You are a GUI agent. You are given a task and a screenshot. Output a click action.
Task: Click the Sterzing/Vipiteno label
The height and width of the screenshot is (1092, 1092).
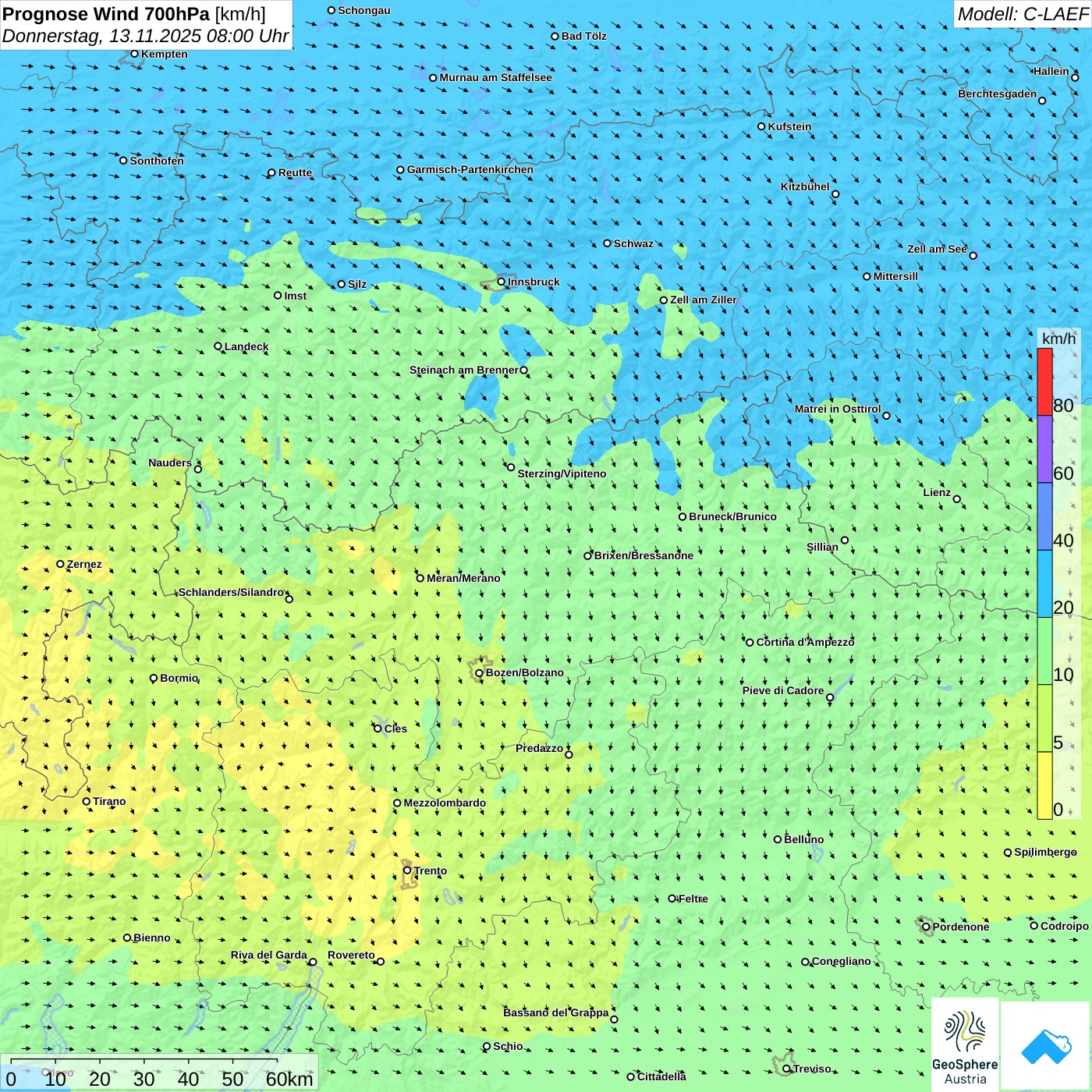click(562, 473)
